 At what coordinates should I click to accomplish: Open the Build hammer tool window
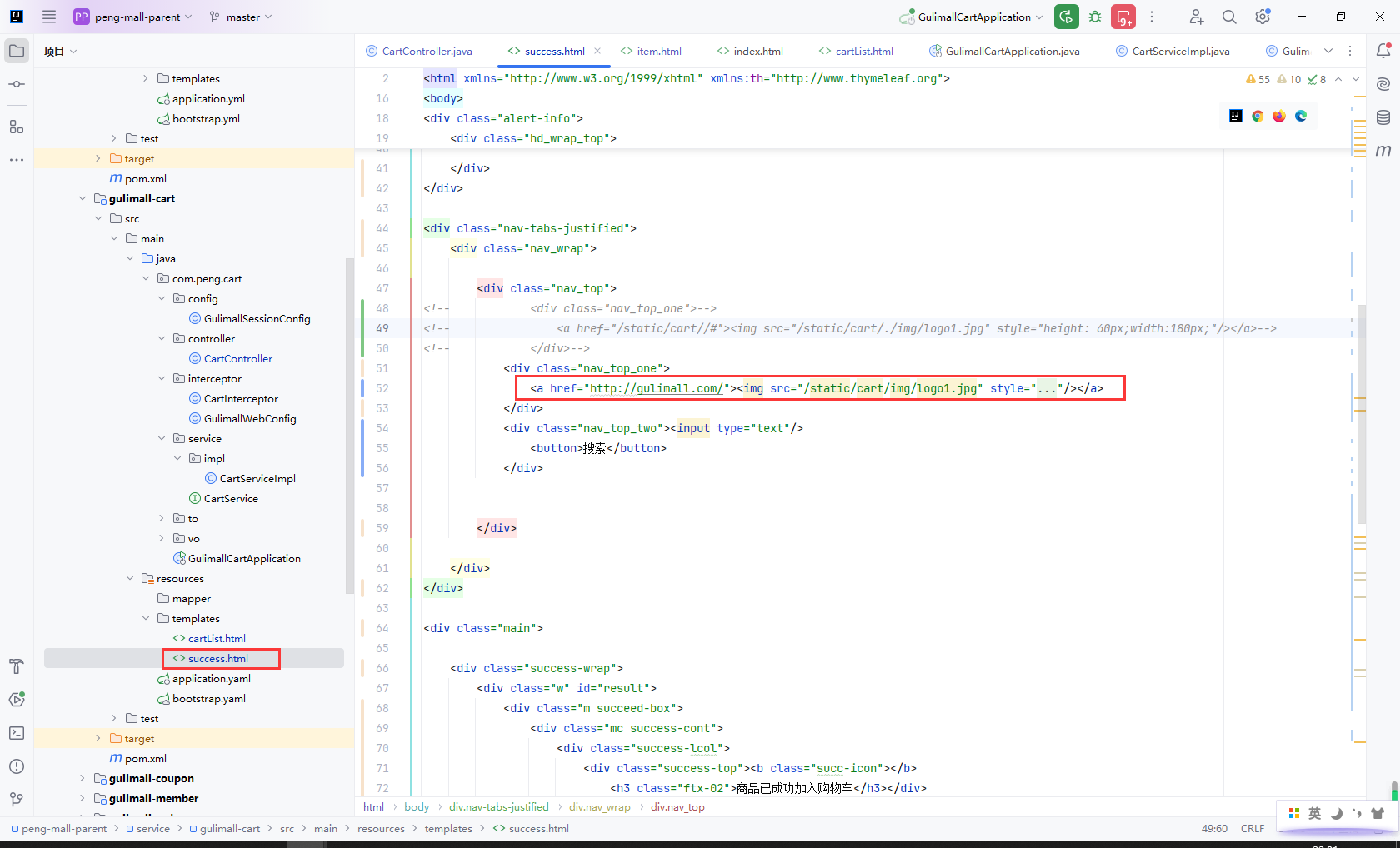17,666
